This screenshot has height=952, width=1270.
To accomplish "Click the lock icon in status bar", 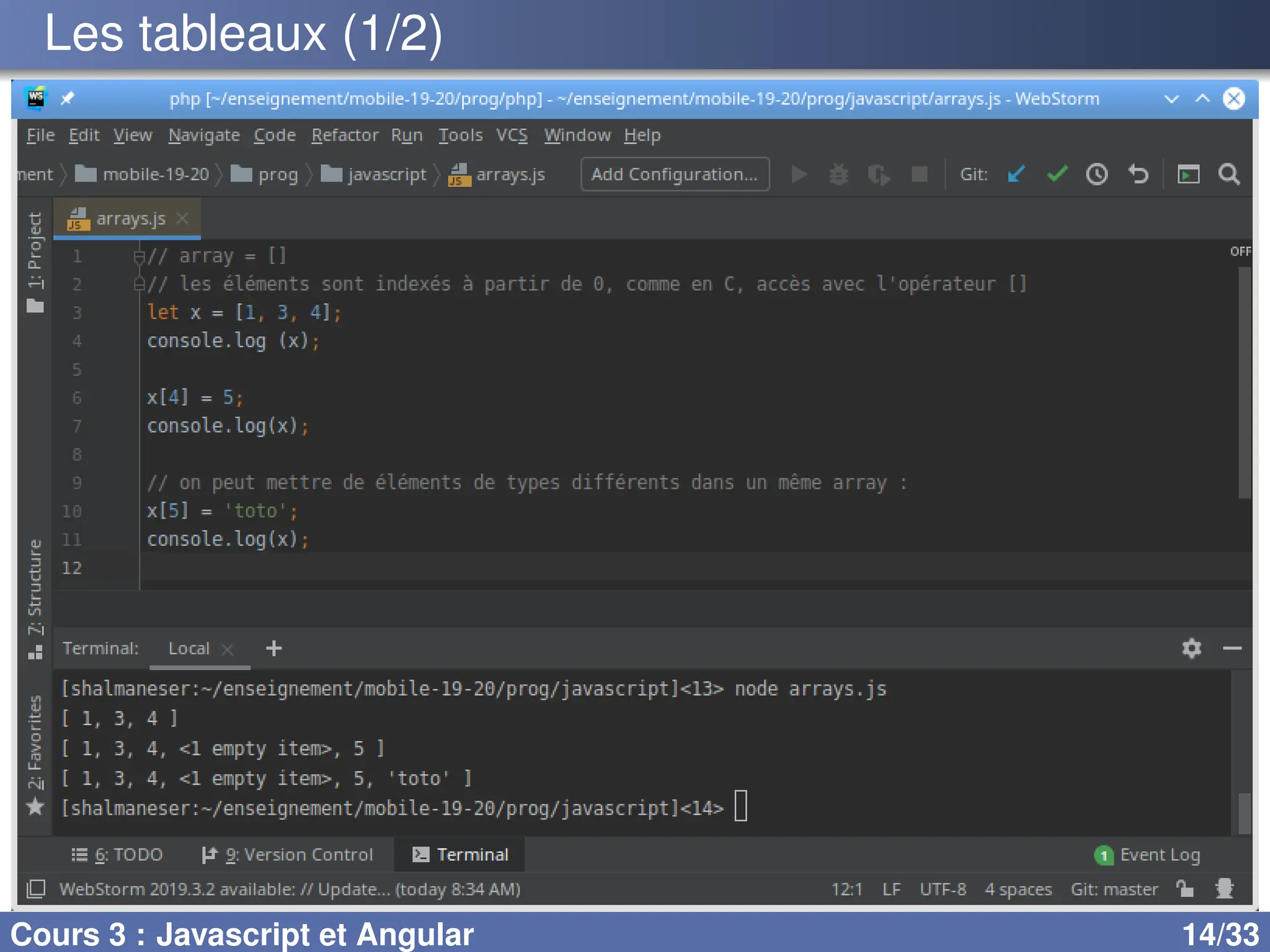I will pyautogui.click(x=1185, y=889).
